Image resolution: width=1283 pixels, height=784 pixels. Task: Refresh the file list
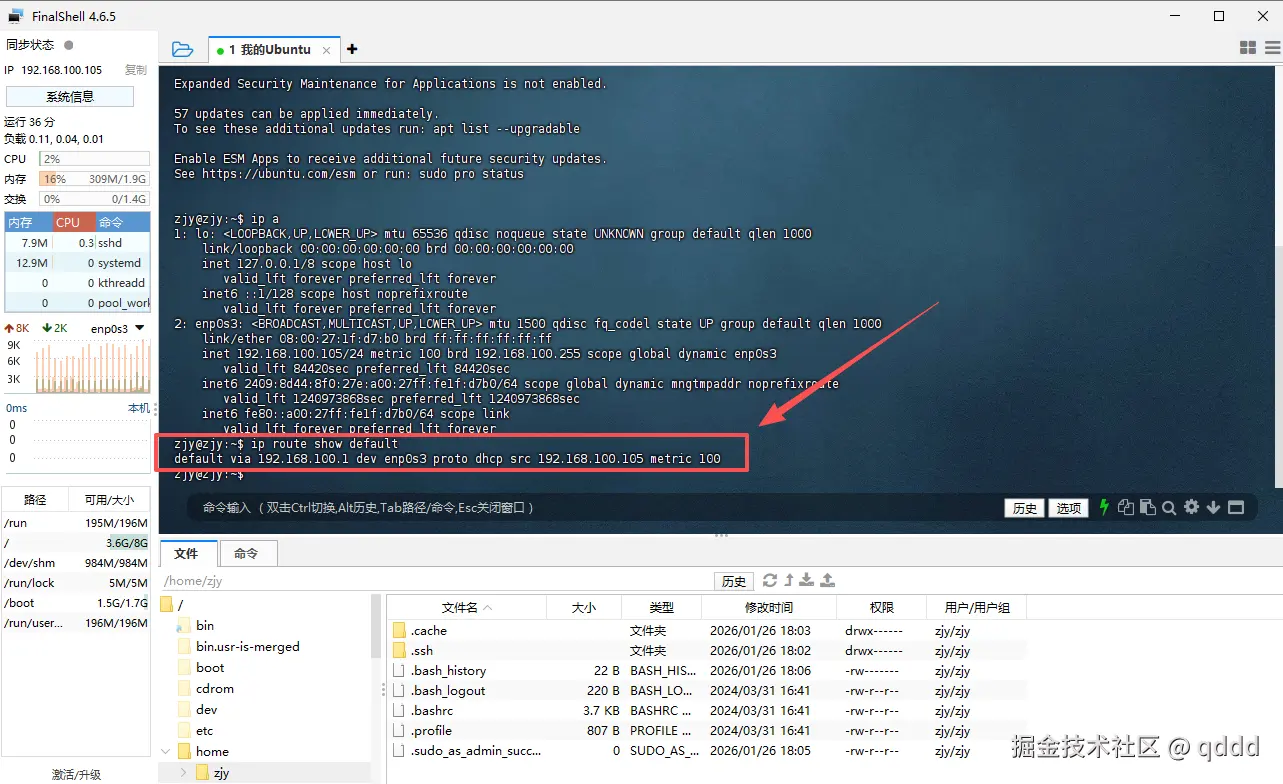[769, 580]
